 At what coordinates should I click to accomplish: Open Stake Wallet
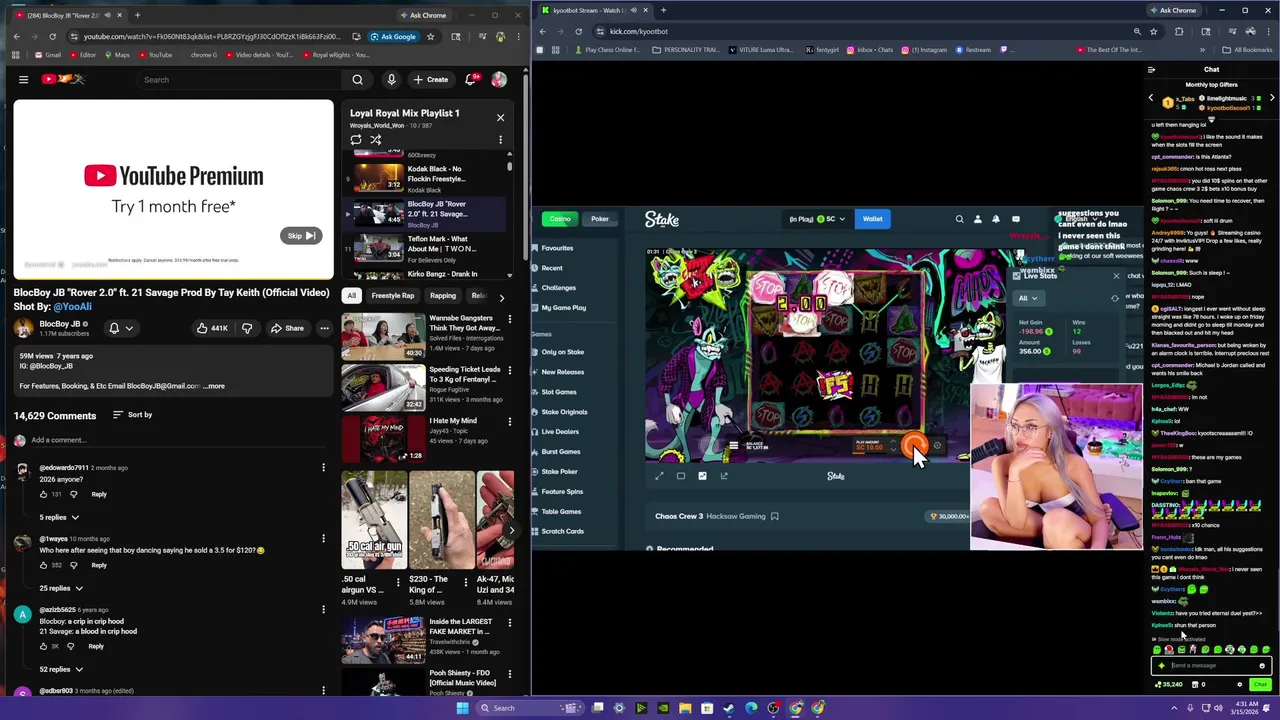click(x=873, y=219)
